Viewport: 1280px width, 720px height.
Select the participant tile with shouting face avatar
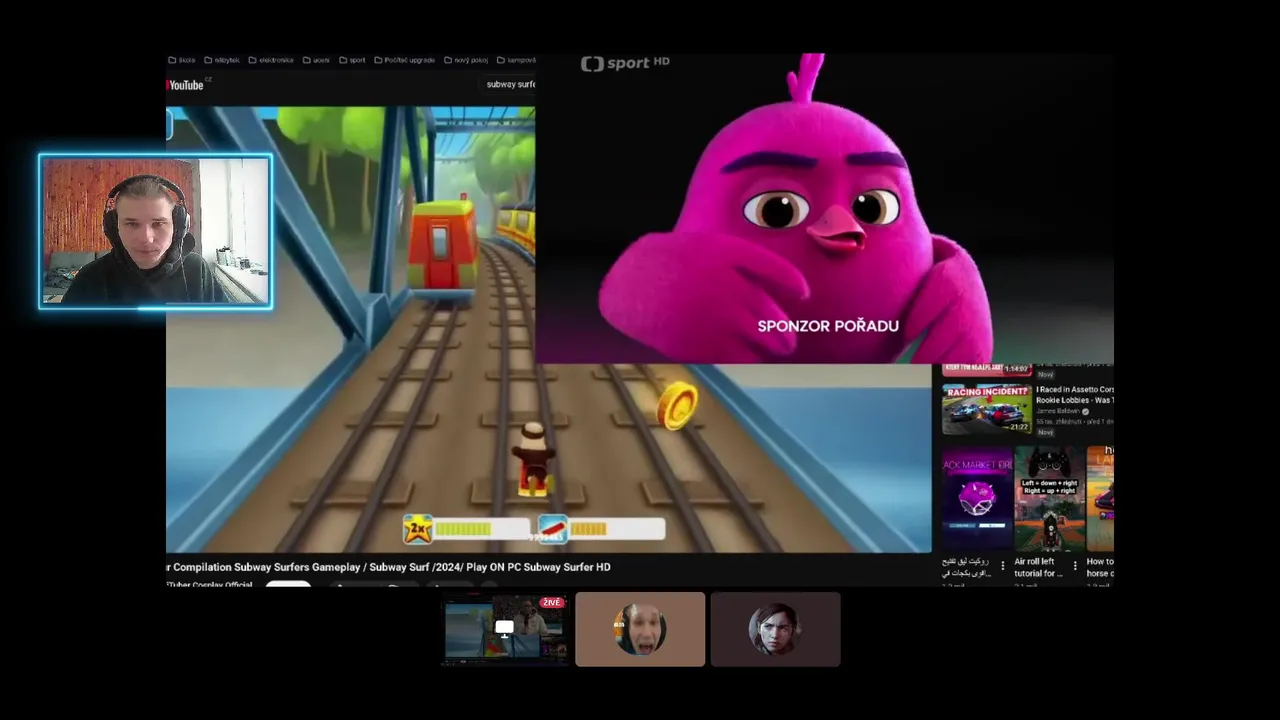point(640,629)
